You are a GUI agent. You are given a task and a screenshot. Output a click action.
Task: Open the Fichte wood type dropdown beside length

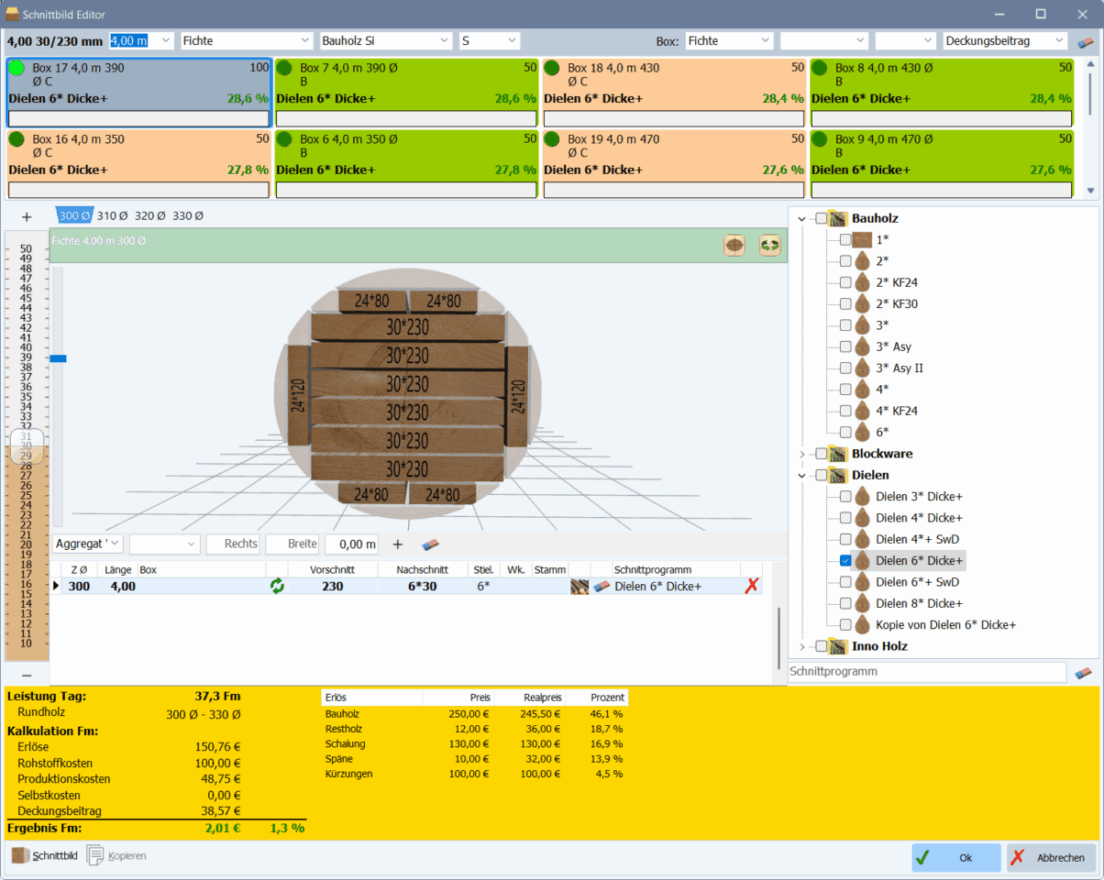click(x=305, y=41)
